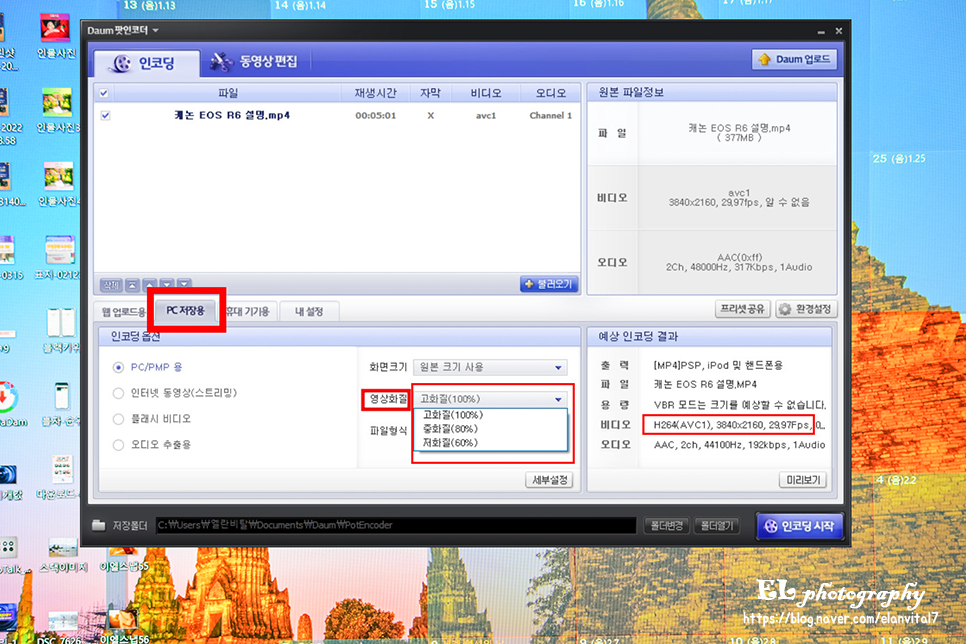Switch to the 휴대 기기용 tab
The width and height of the screenshot is (966, 644).
click(248, 311)
